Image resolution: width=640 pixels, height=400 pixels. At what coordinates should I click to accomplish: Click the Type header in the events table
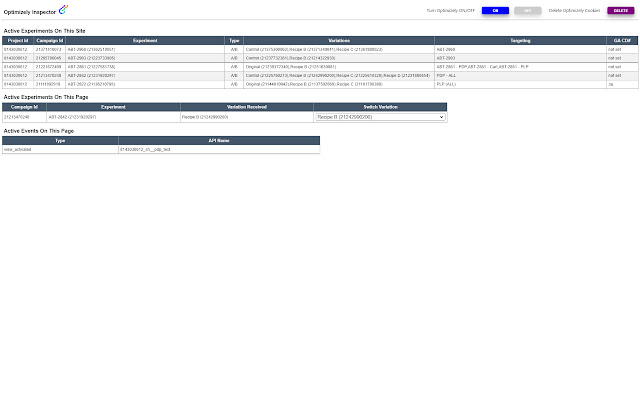coord(60,140)
